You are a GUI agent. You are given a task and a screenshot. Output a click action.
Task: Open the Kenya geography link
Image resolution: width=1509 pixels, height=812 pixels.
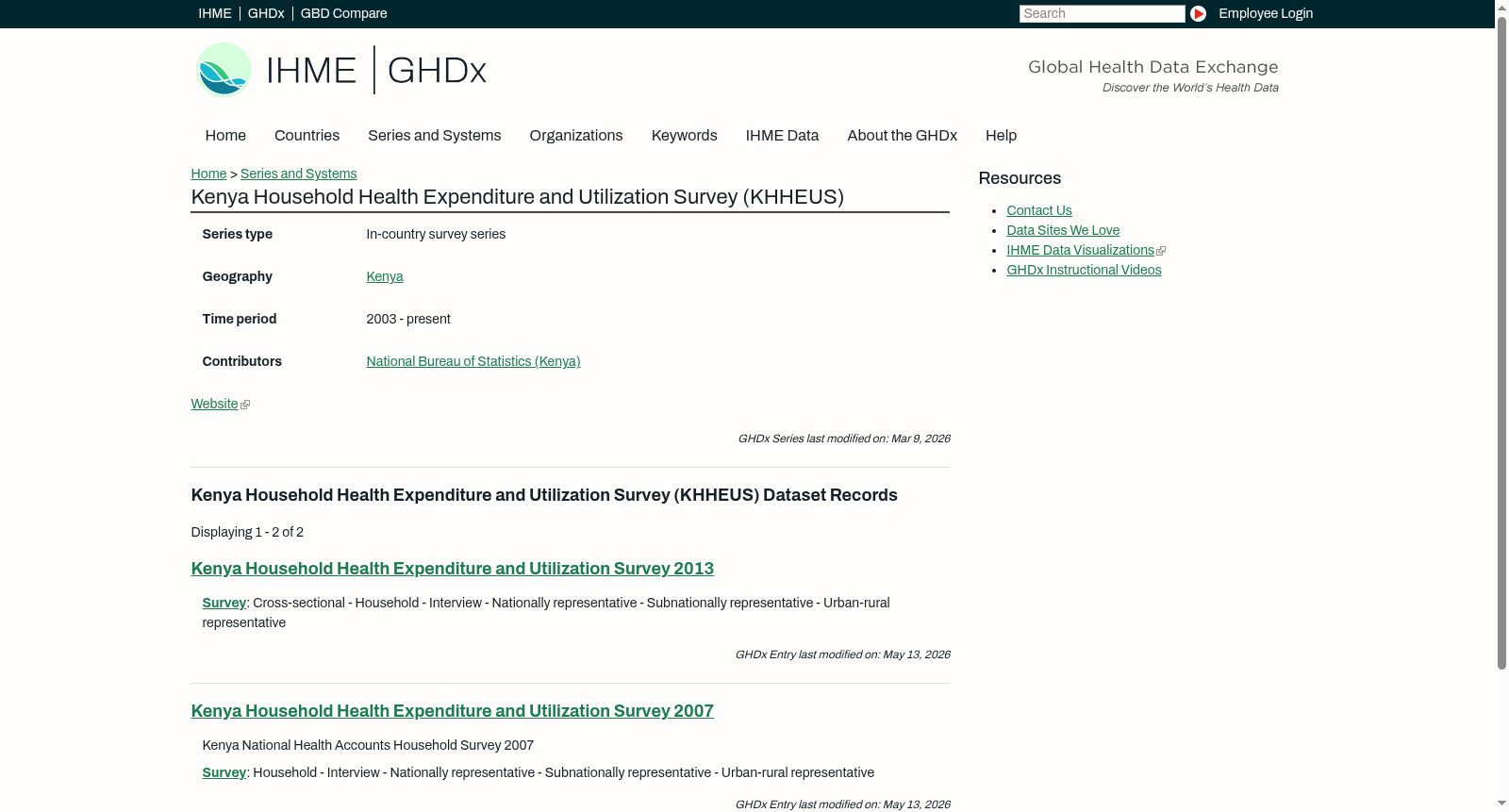point(385,276)
